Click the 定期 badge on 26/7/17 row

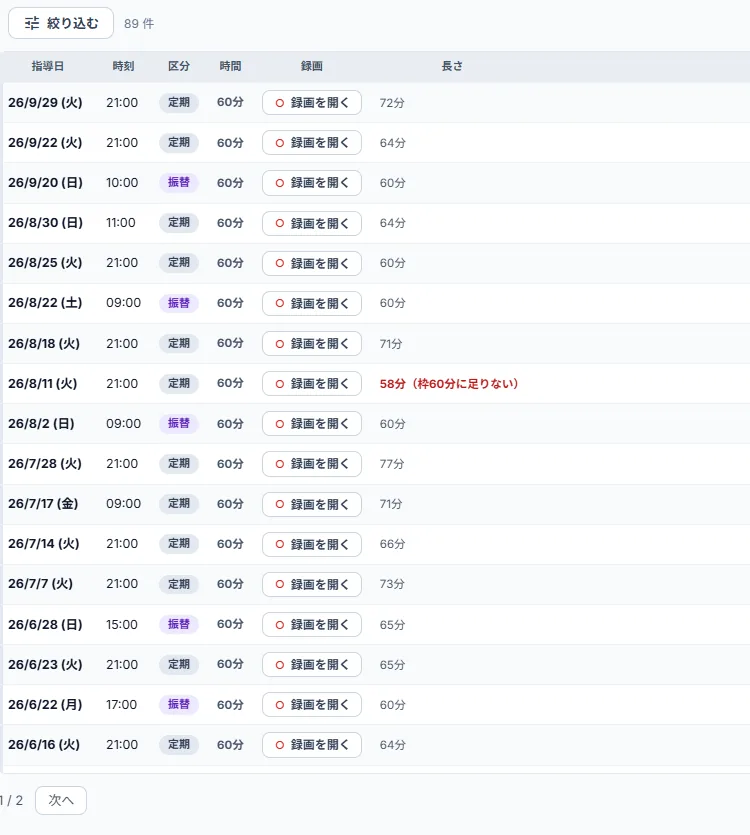(178, 503)
